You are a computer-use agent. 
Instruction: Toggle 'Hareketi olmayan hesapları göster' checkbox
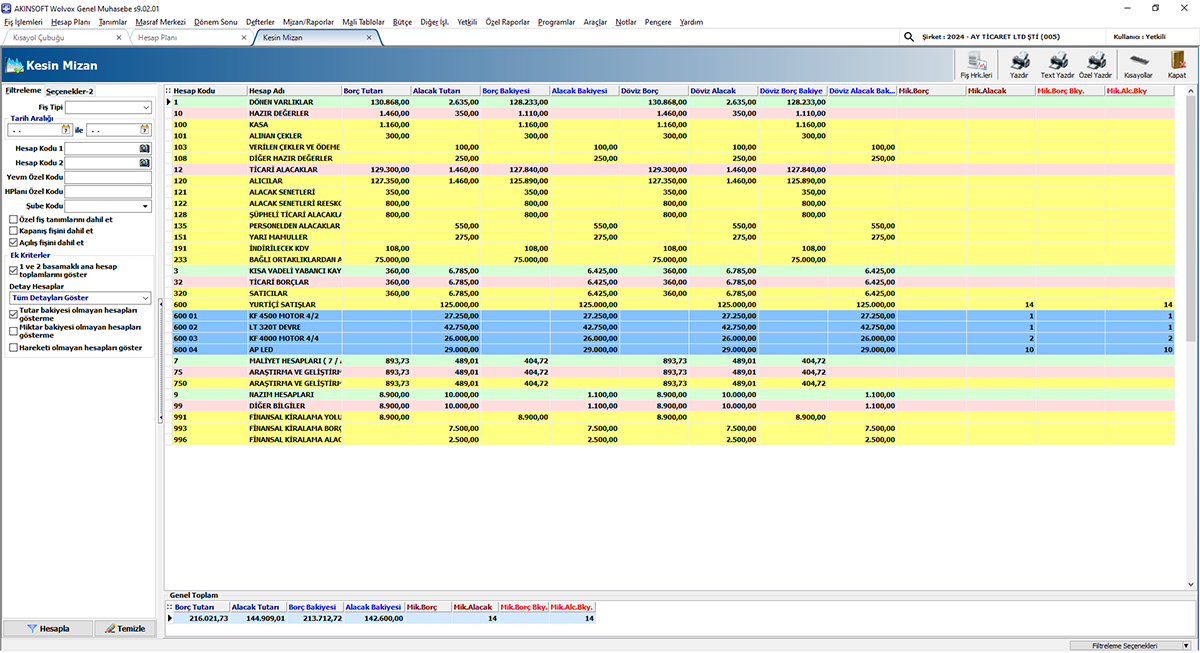(13, 348)
